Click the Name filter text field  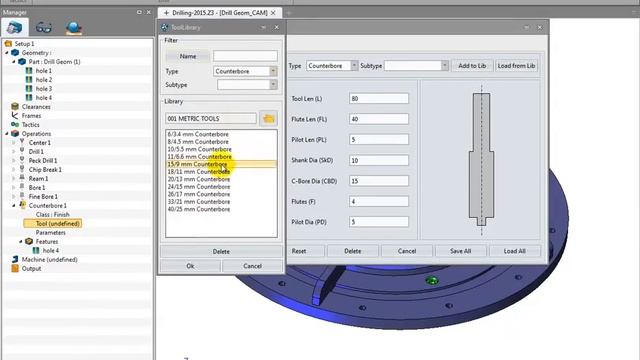click(245, 56)
